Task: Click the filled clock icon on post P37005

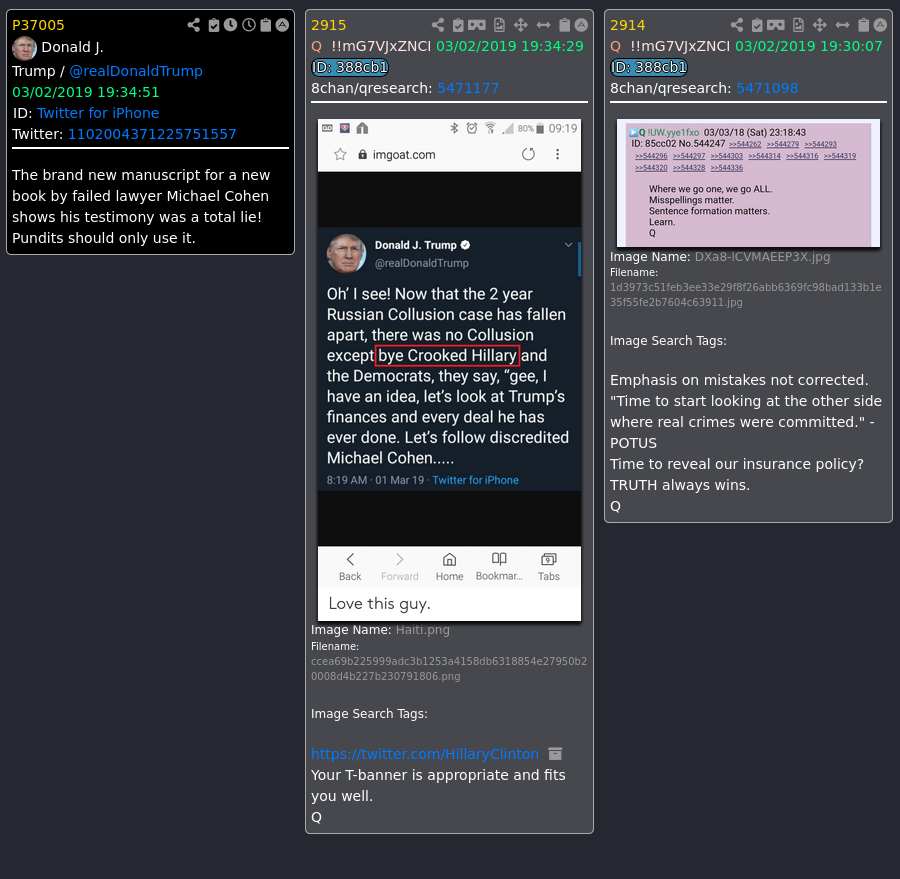Action: click(231, 25)
